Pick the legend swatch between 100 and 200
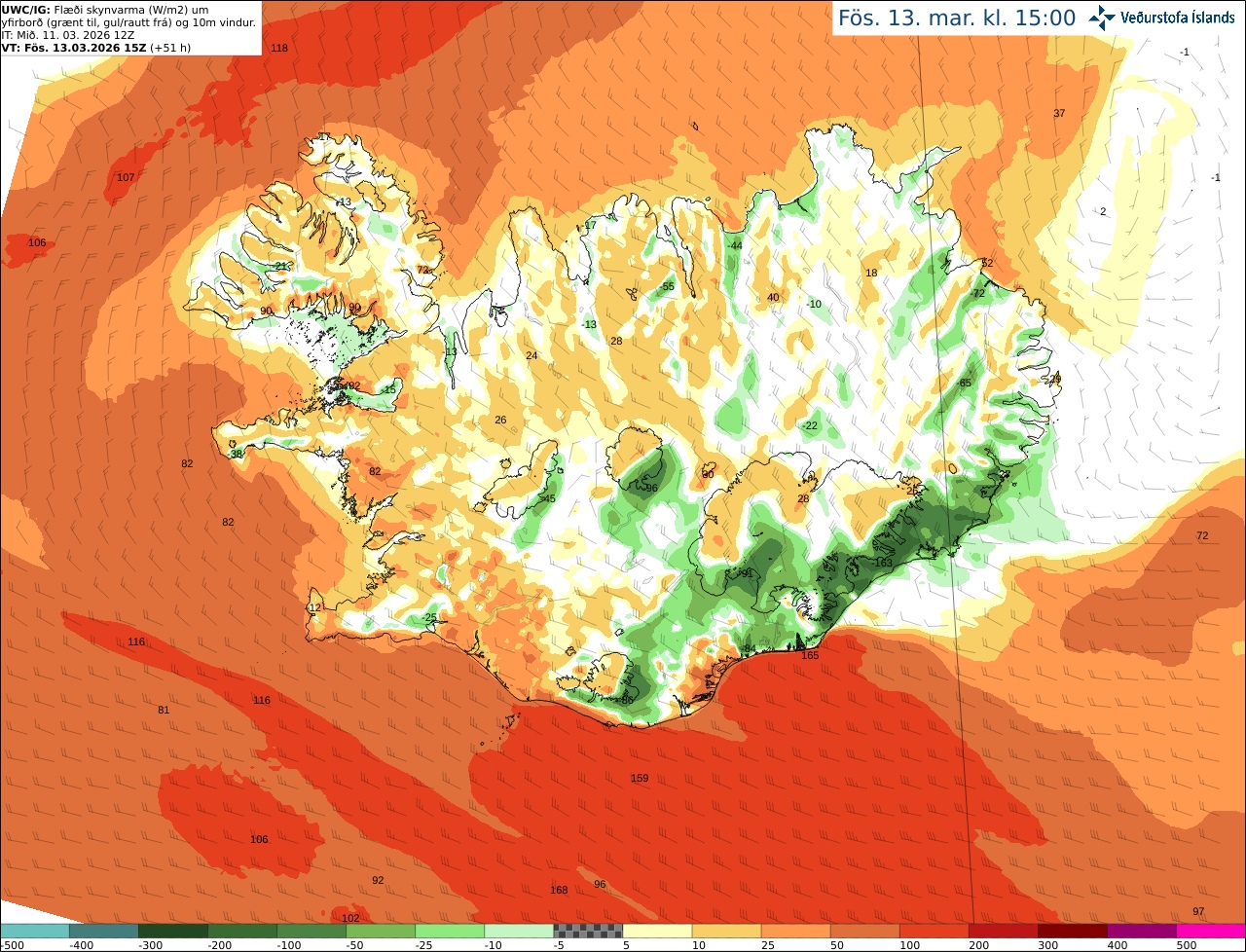Viewport: 1246px width, 952px height. point(934,931)
